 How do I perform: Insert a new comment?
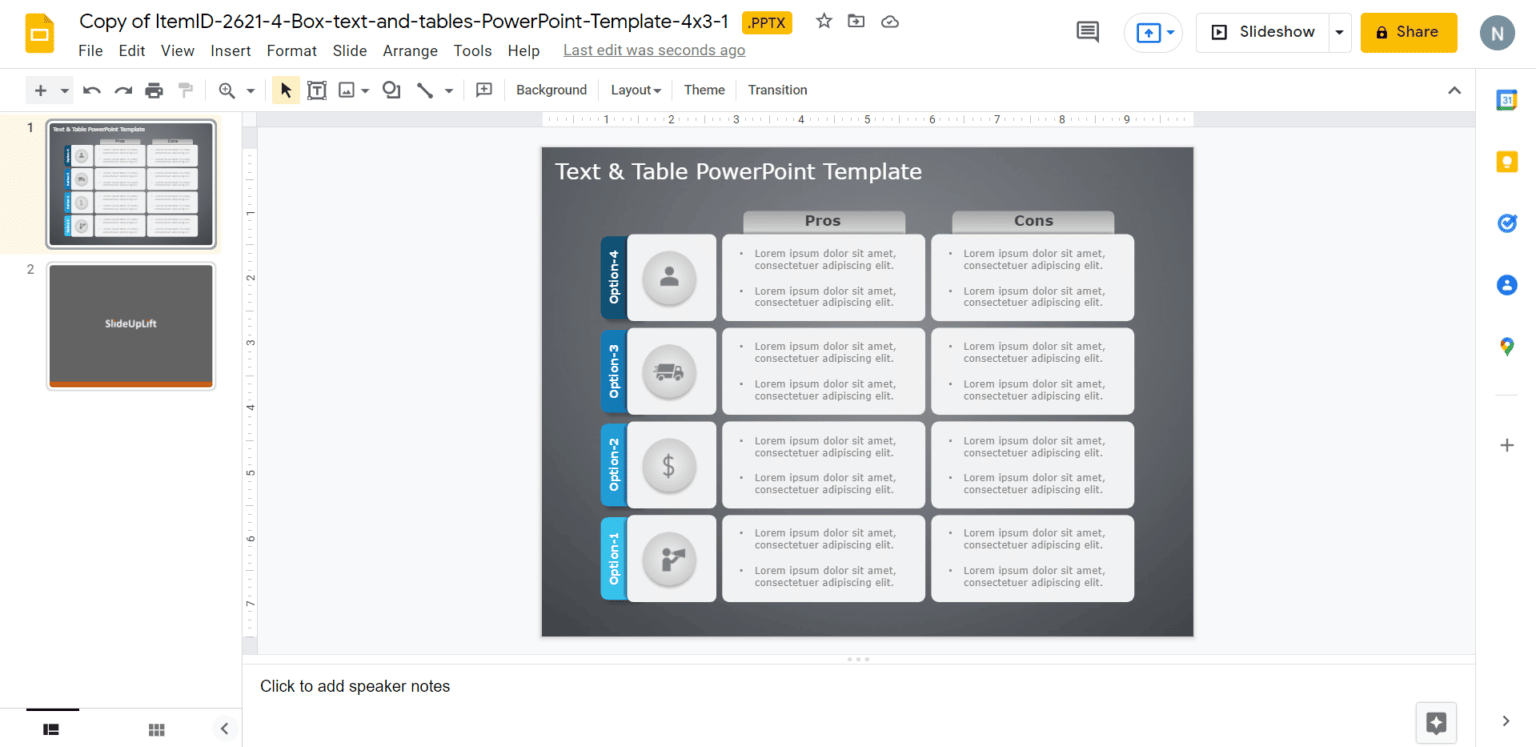click(484, 90)
